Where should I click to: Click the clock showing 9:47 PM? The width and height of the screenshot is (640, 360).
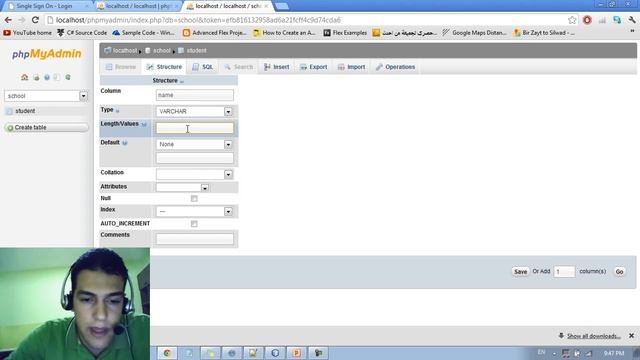point(614,353)
